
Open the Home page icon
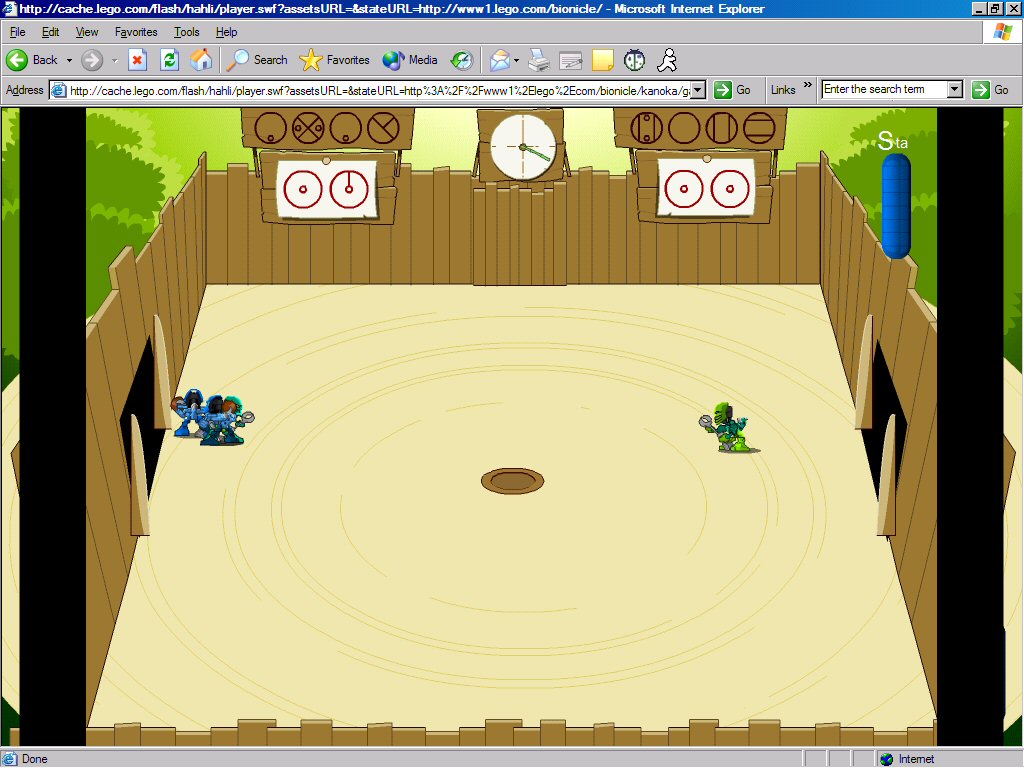tap(202, 60)
